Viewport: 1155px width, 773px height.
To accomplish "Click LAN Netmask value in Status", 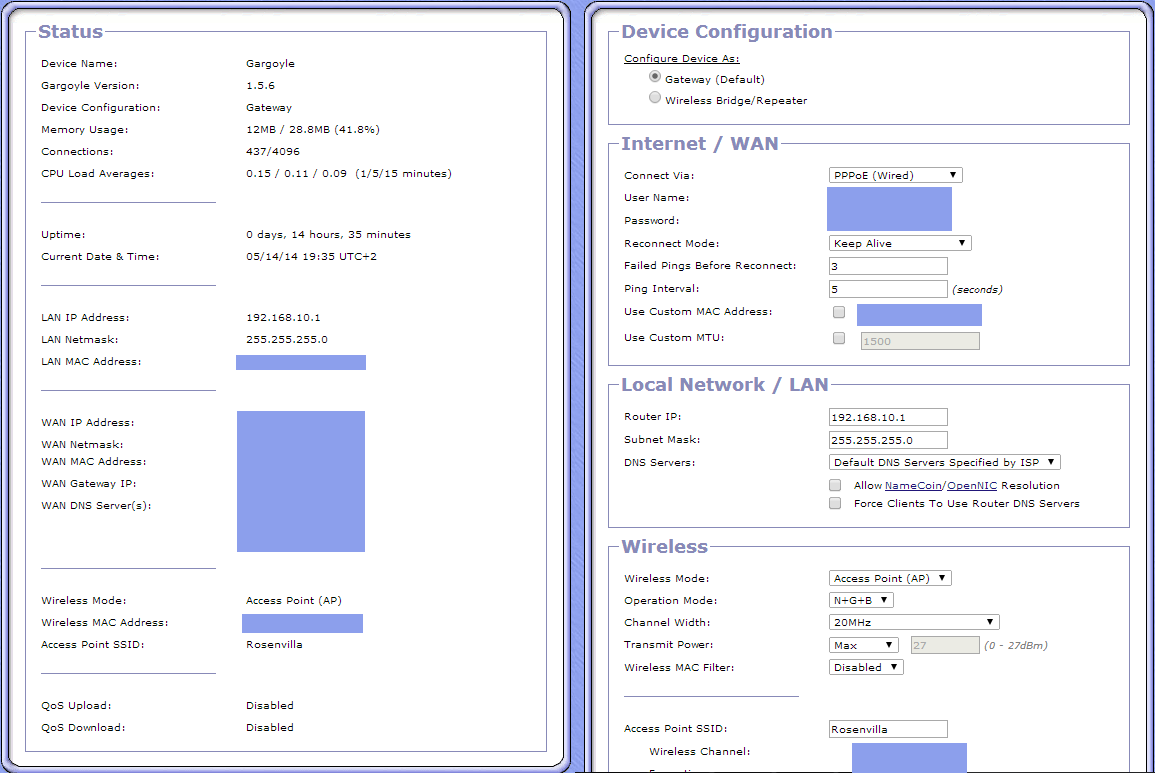I will click(x=287, y=340).
